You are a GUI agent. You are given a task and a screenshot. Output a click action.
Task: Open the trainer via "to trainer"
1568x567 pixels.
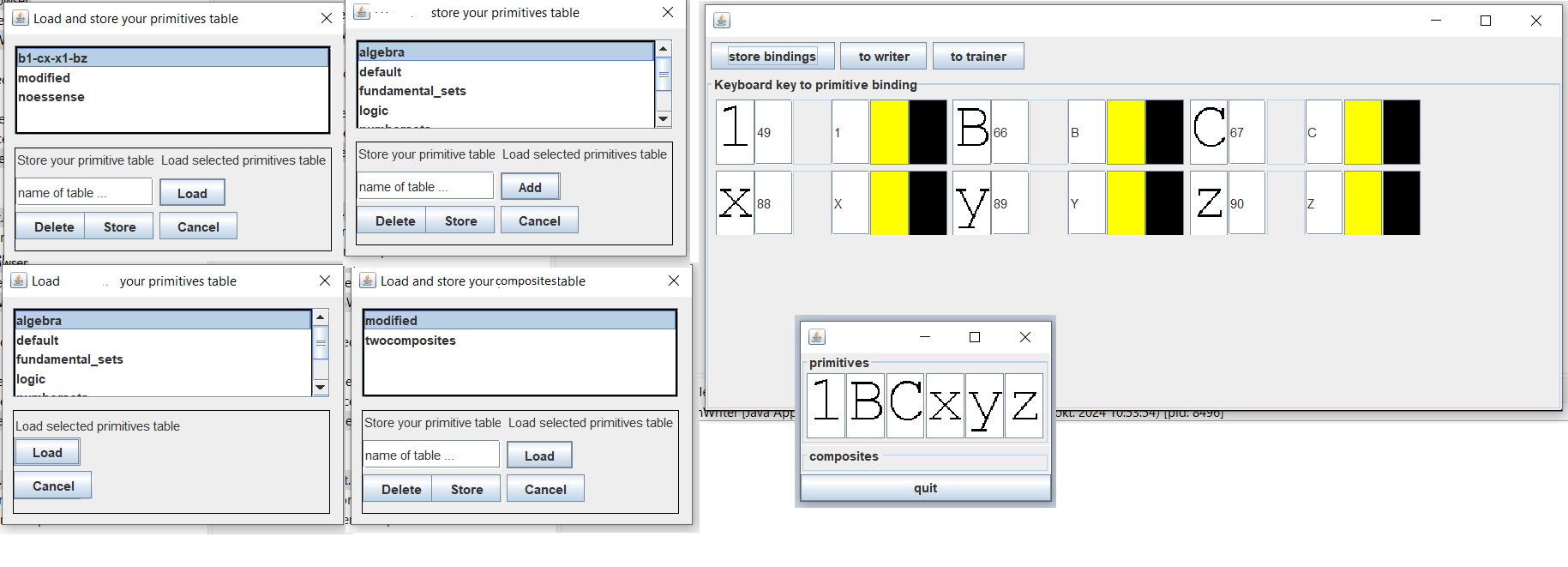[977, 57]
